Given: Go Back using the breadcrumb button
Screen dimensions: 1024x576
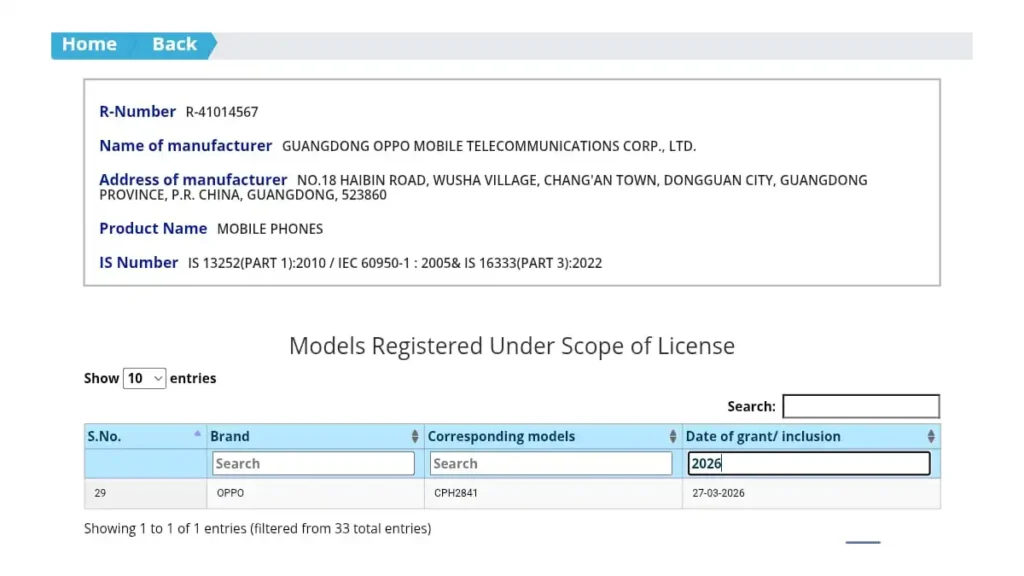Looking at the screenshot, I should (174, 45).
